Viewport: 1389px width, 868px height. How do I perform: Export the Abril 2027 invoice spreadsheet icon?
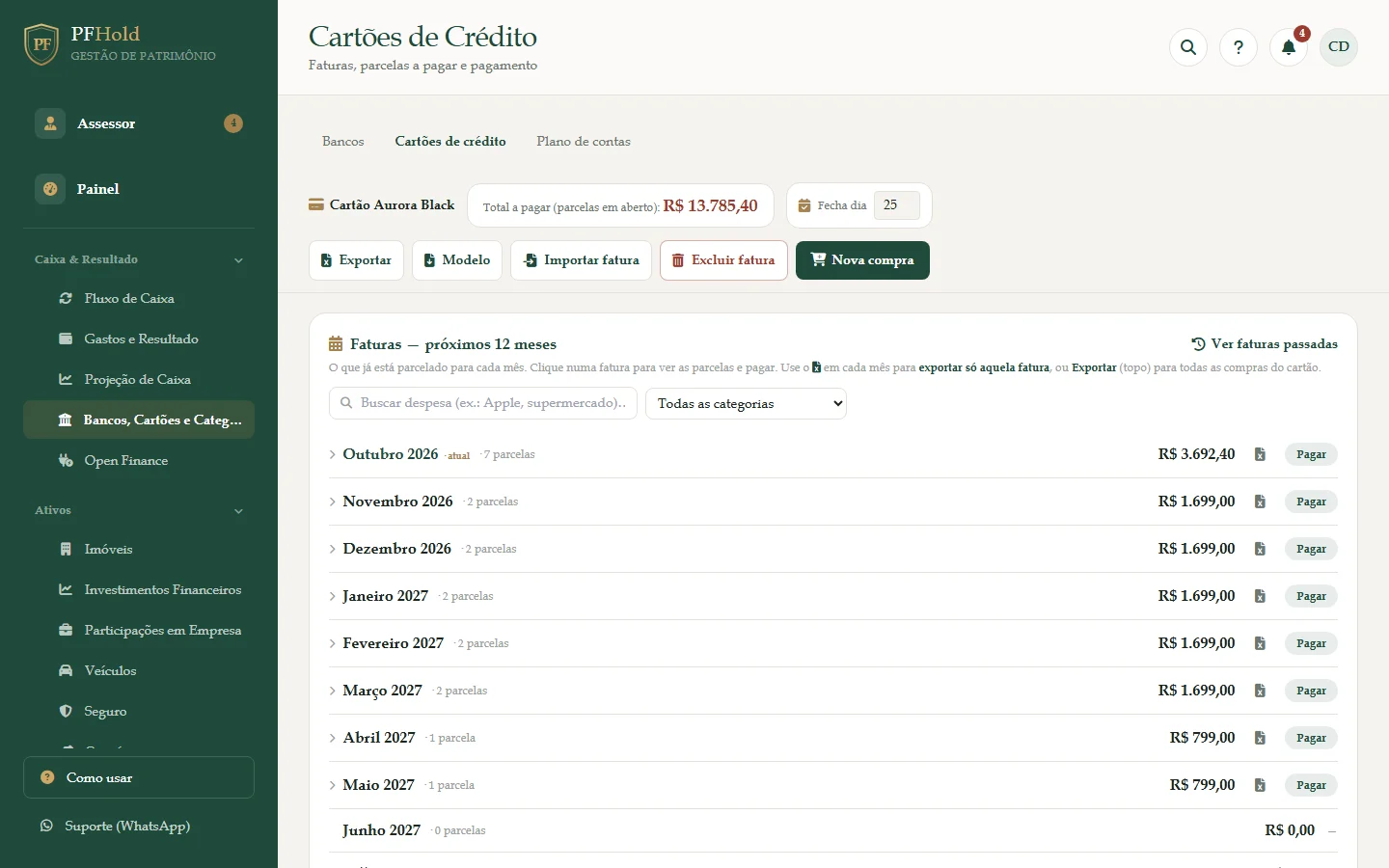(1260, 738)
